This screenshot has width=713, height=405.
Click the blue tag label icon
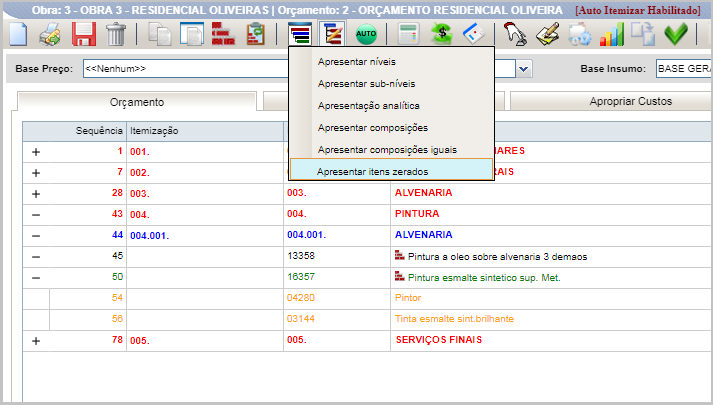[473, 35]
